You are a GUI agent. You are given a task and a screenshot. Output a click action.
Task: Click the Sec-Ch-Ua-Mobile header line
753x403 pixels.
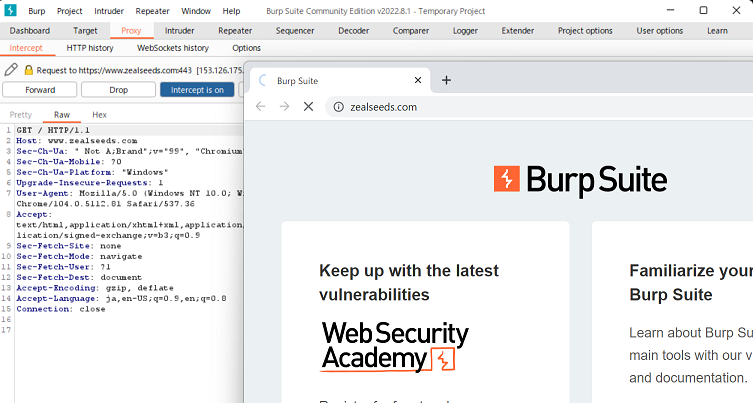[x=69, y=162]
